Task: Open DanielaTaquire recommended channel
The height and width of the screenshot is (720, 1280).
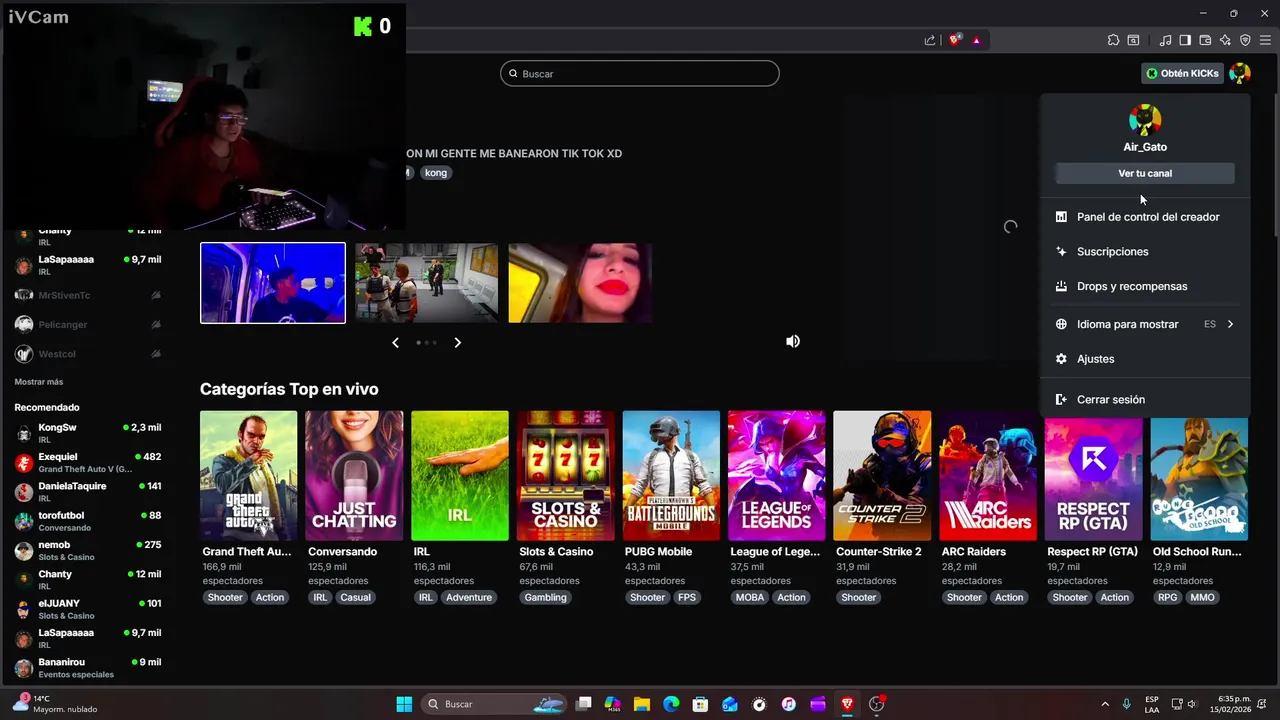Action: [x=88, y=491]
